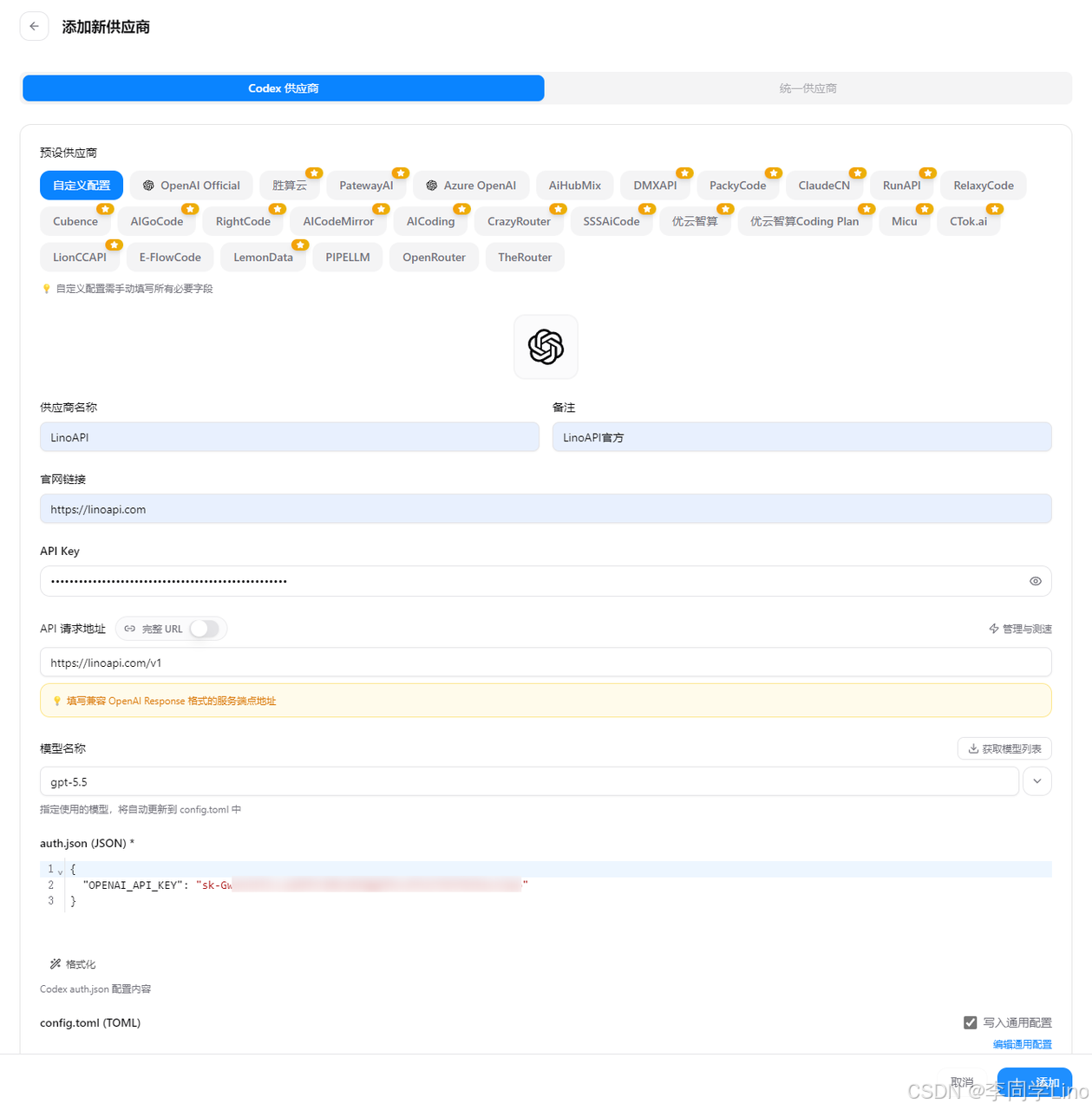This screenshot has width=1092, height=1110.
Task: Switch to the 统一供应商 tab
Action: coord(808,88)
